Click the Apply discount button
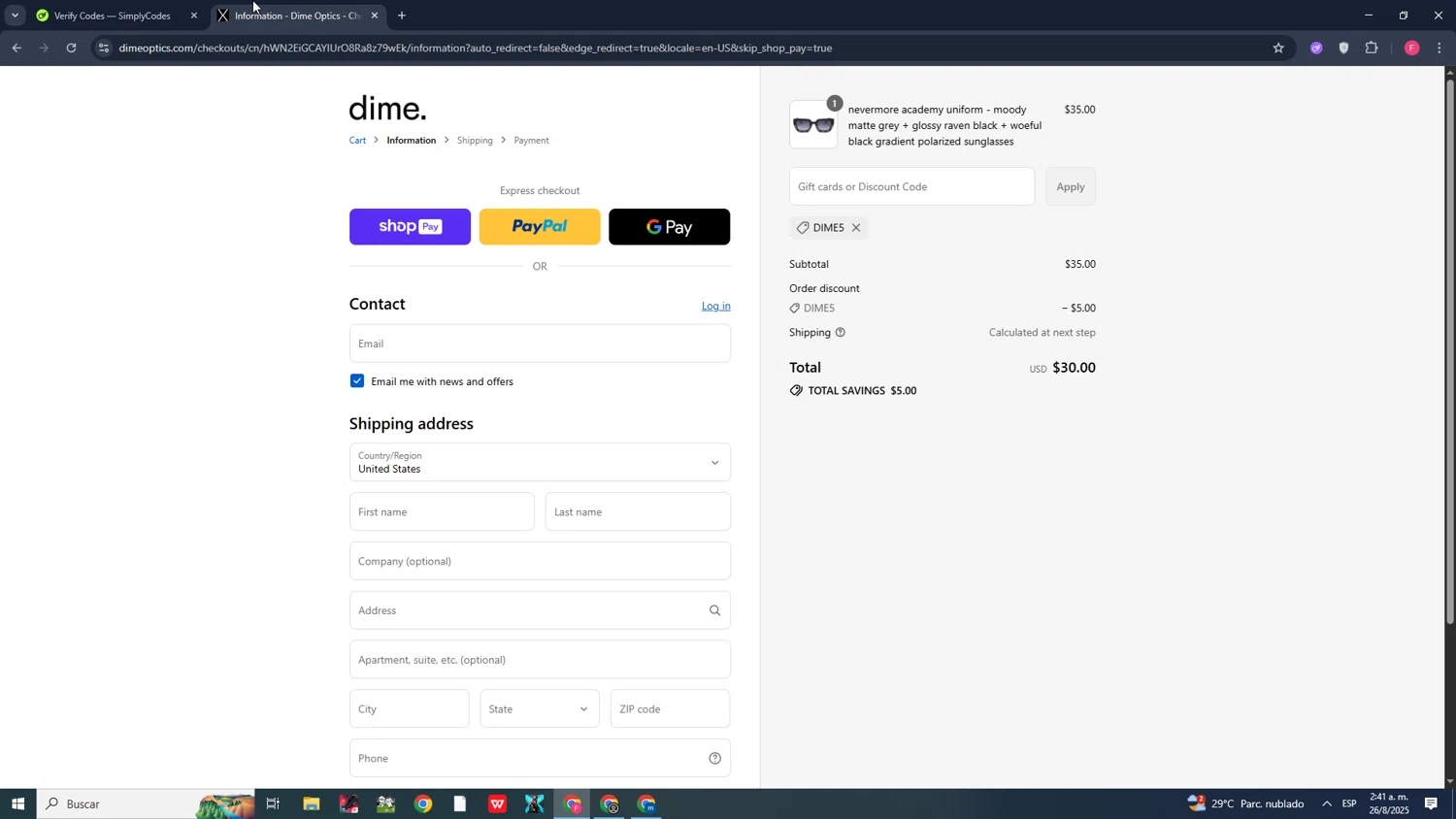 1071,187
